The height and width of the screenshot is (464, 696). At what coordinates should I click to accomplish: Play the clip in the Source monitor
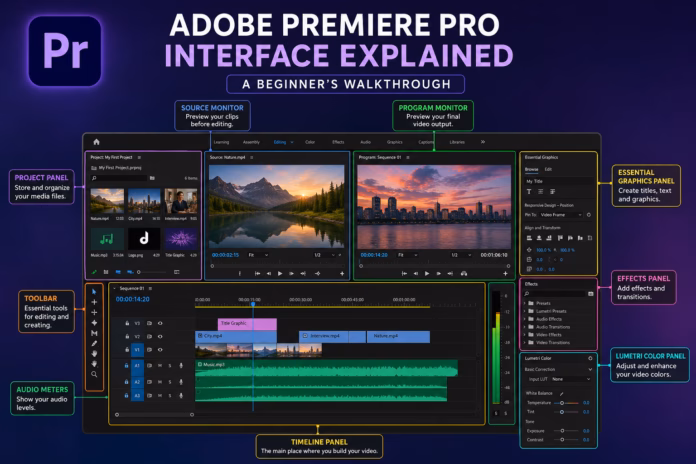point(280,274)
